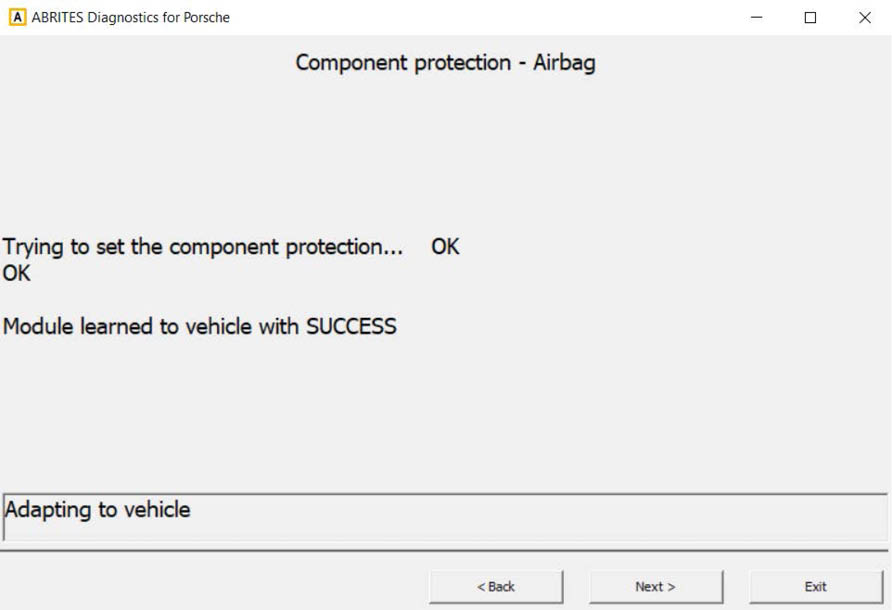
Task: Go back to the previous wizard step
Action: point(496,587)
